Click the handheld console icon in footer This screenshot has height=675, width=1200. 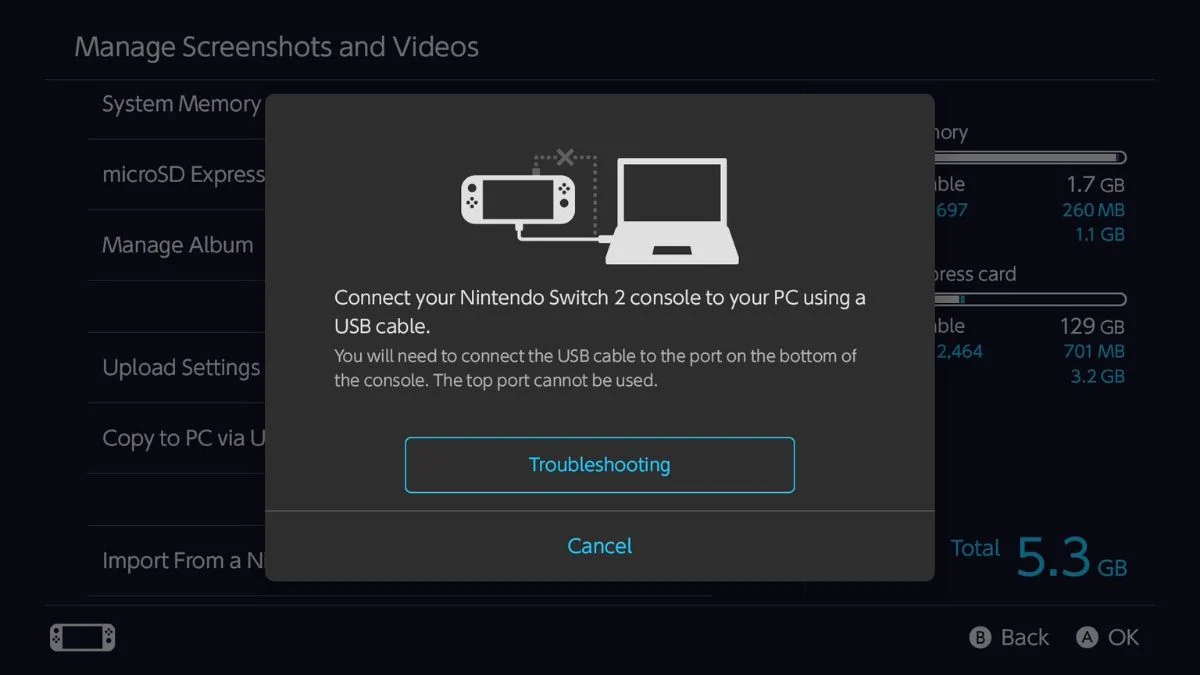click(x=83, y=637)
